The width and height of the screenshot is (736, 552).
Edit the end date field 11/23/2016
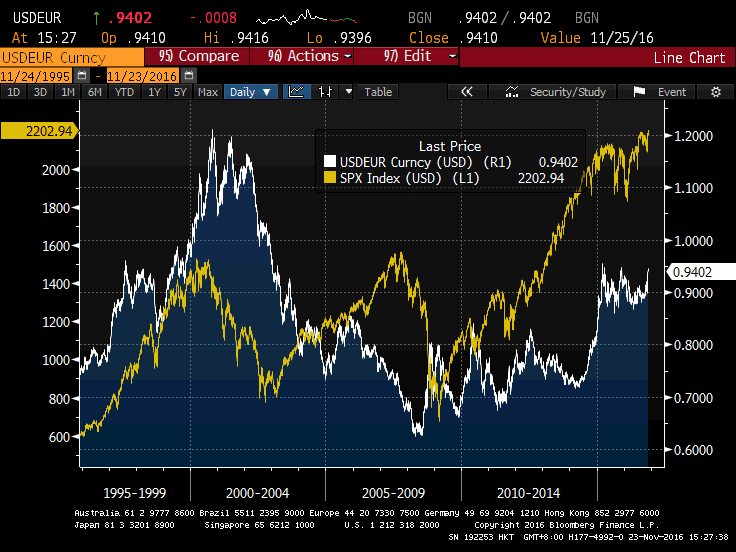click(x=143, y=76)
